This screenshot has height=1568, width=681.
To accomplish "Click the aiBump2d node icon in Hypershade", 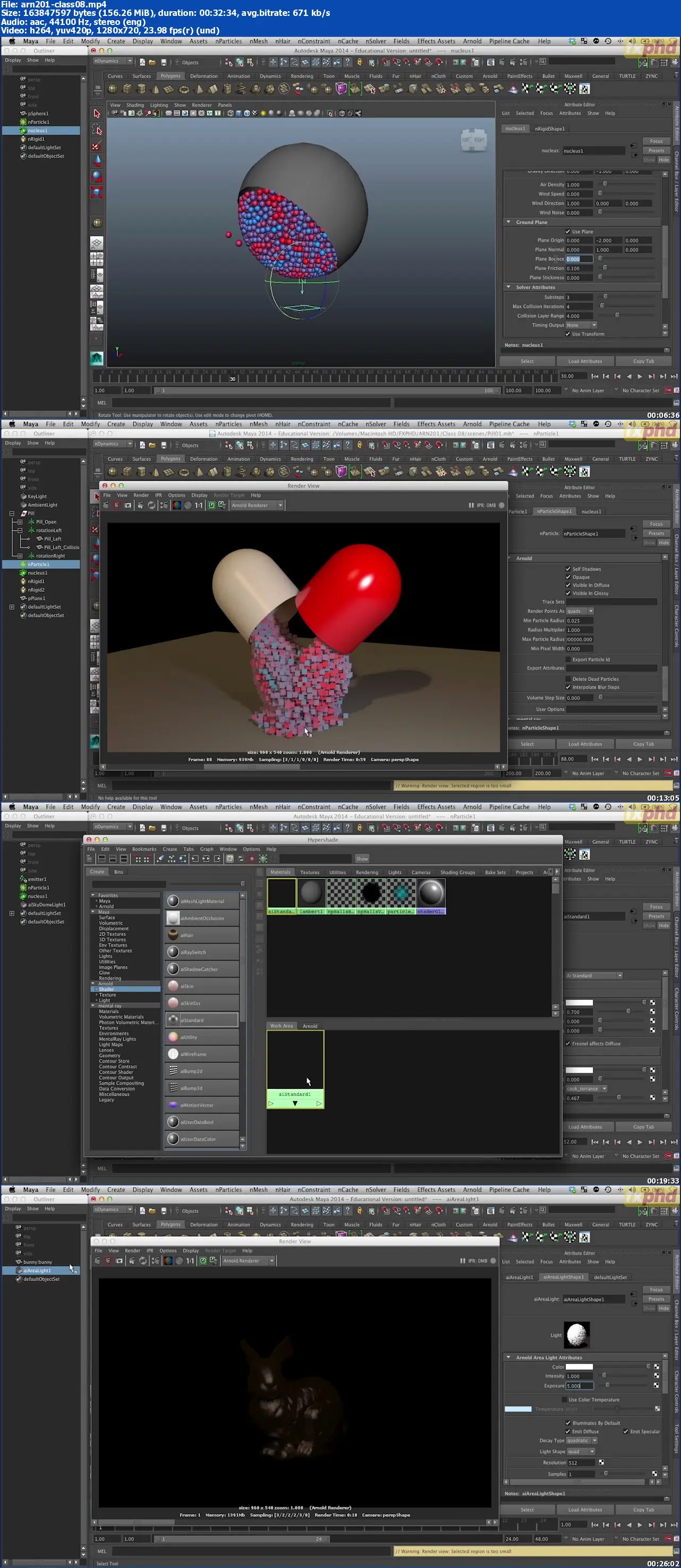I will click(173, 1072).
